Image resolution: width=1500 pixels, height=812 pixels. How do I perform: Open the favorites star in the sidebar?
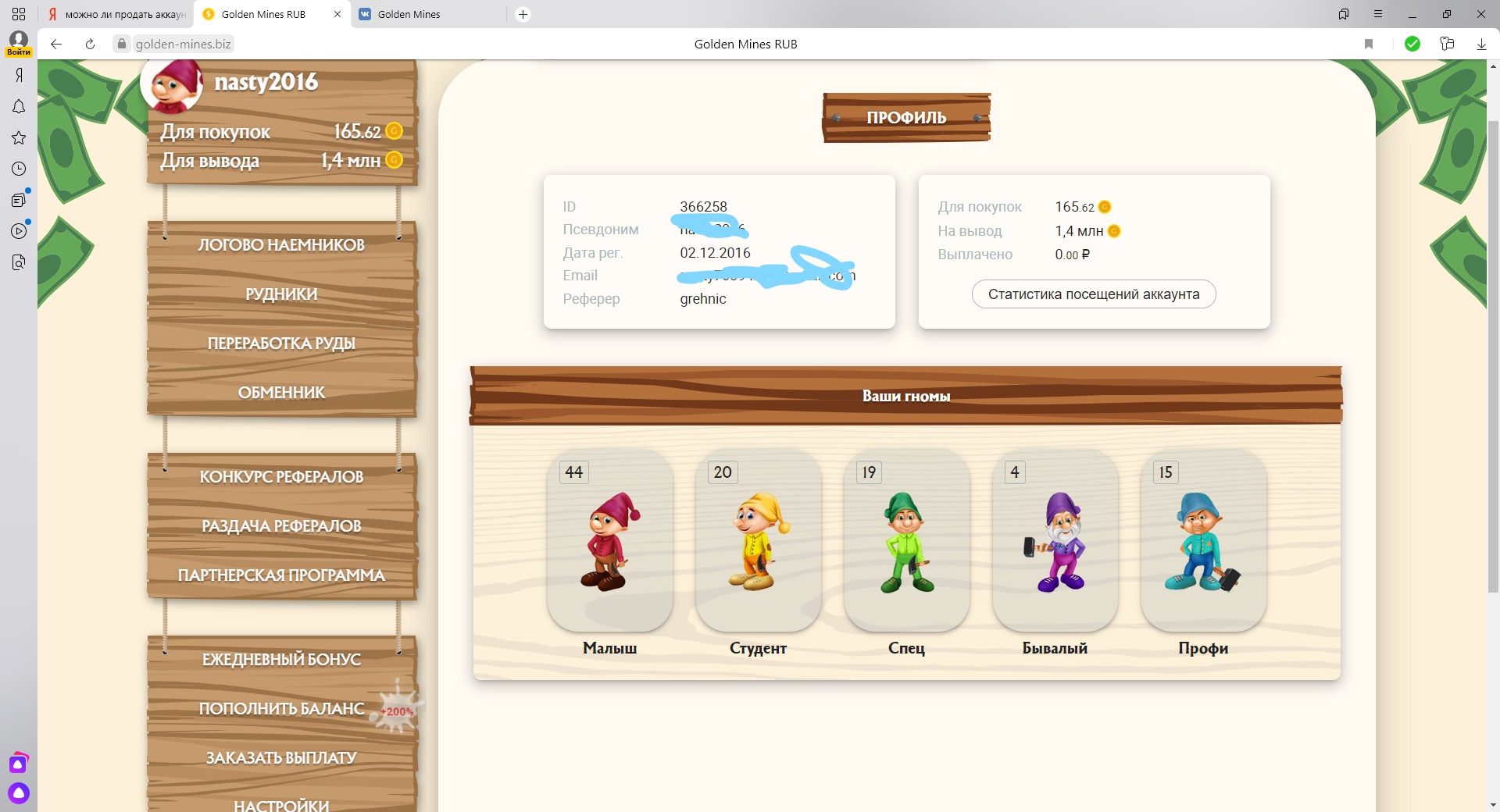coord(19,137)
